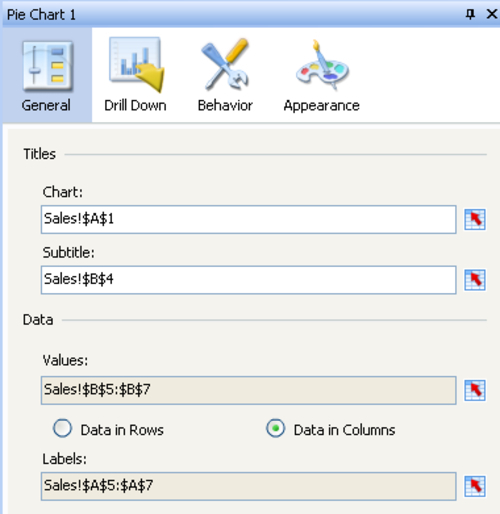The width and height of the screenshot is (500, 514).
Task: Switch to the Drill Down tab
Action: click(x=135, y=75)
